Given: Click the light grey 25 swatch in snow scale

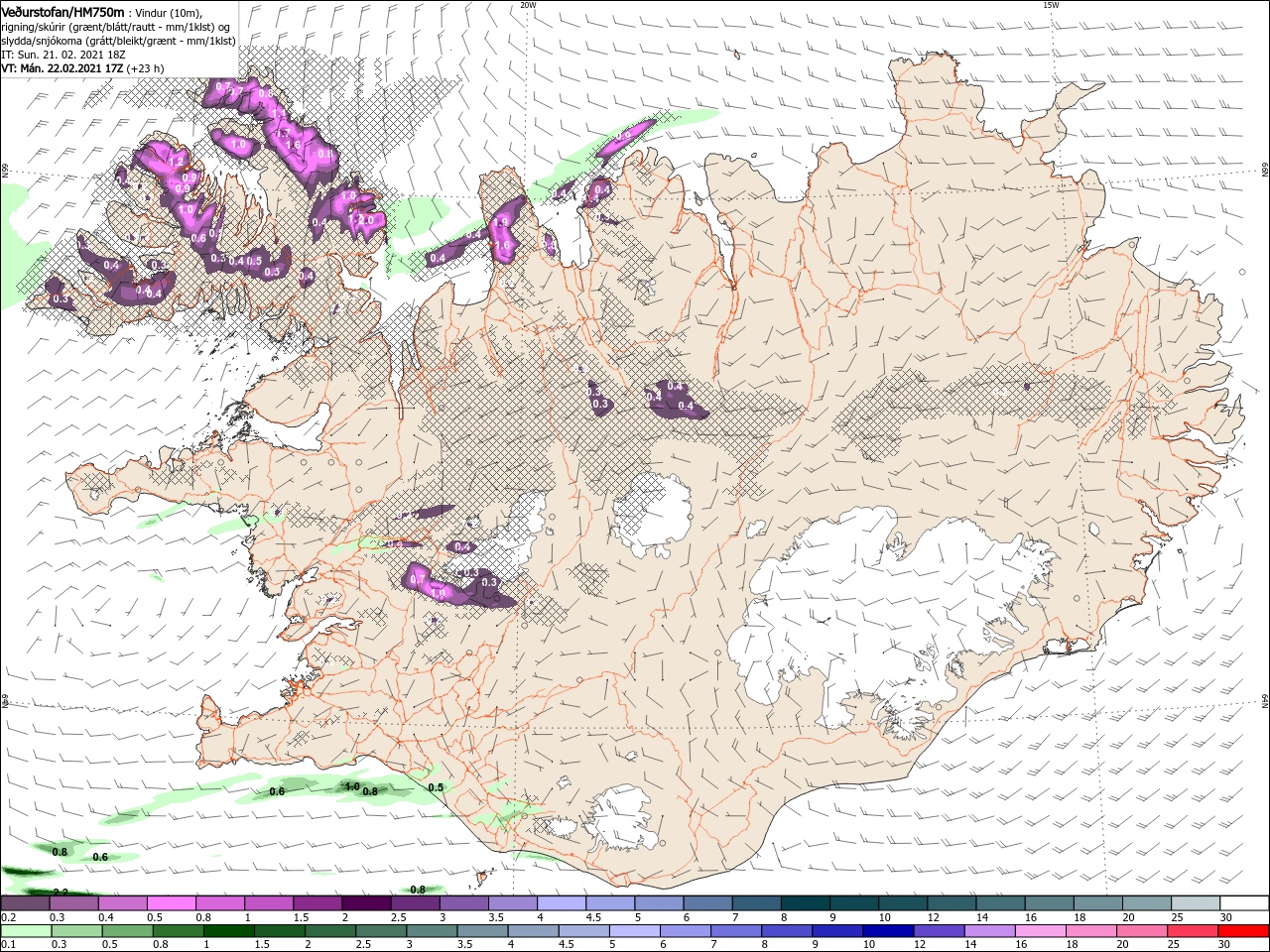Looking at the screenshot, I should 1198,903.
